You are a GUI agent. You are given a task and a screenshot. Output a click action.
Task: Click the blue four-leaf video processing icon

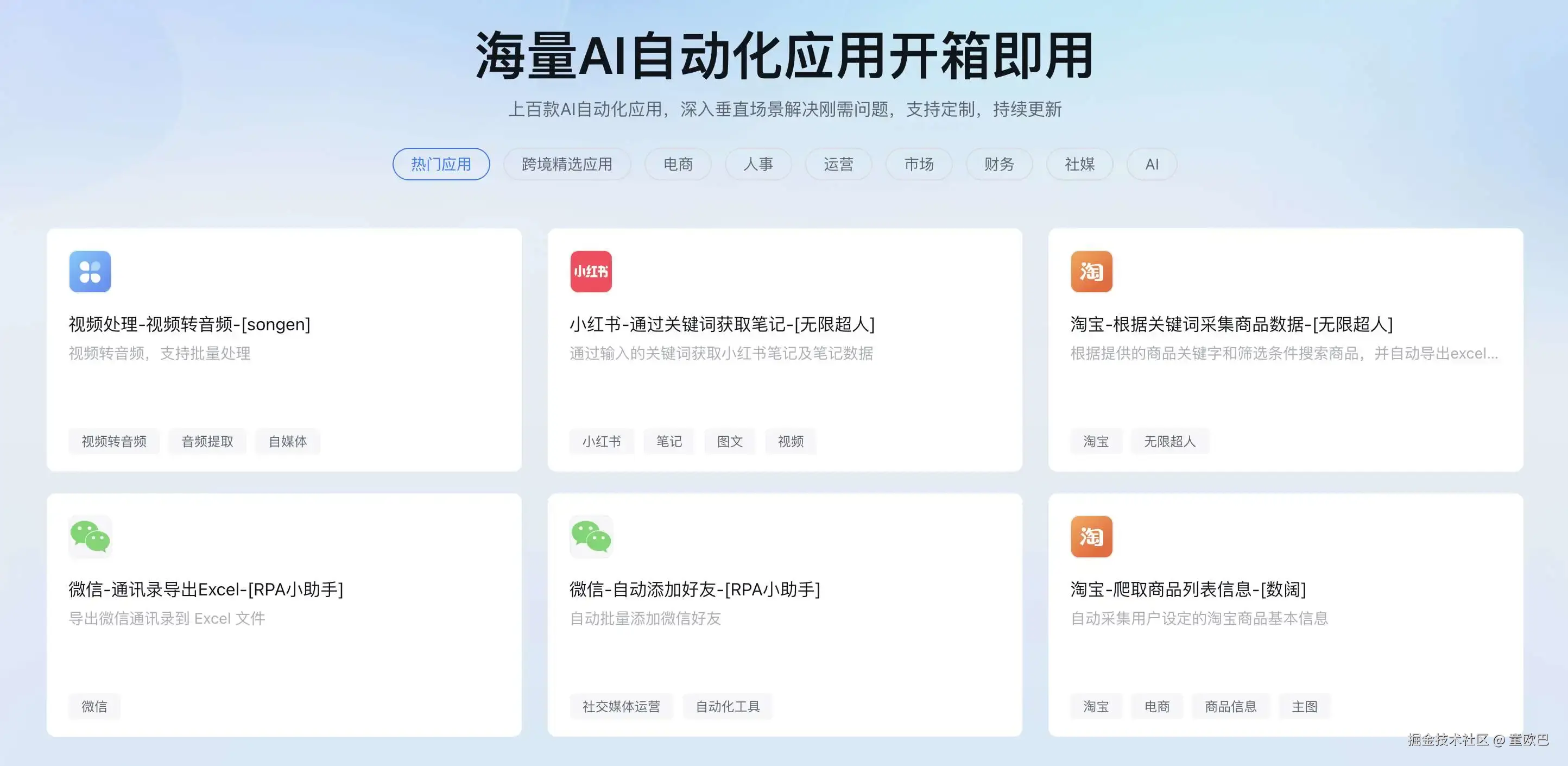click(90, 272)
